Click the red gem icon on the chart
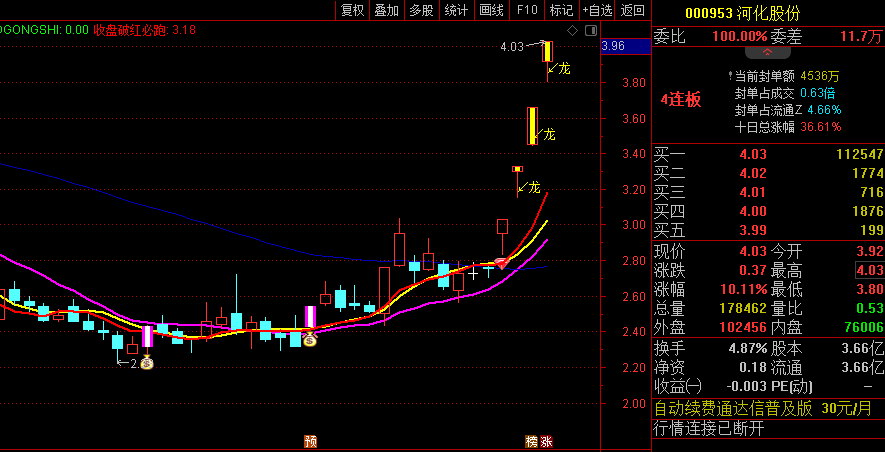This screenshot has width=885, height=452. coord(501,263)
